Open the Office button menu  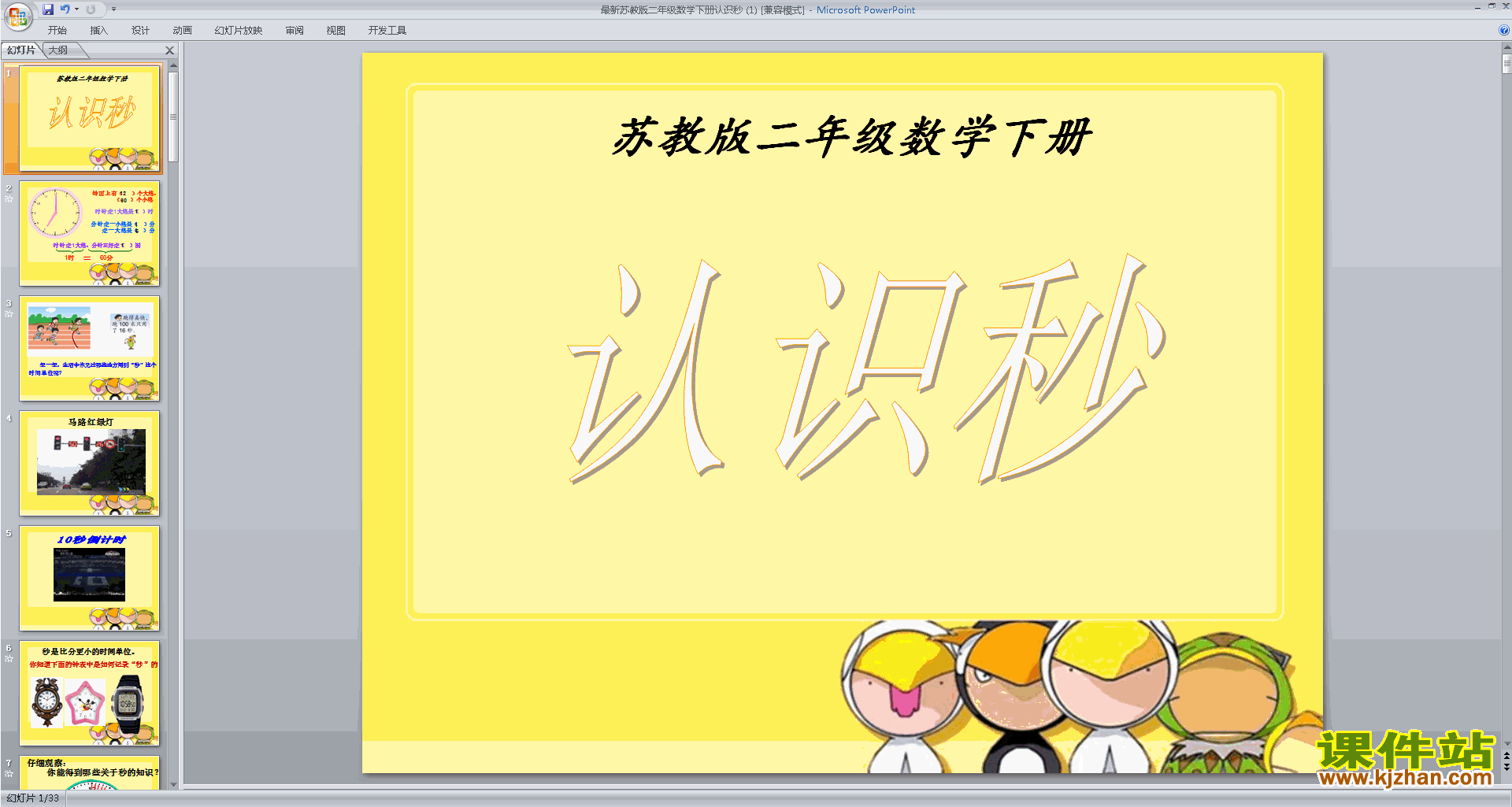pyautogui.click(x=17, y=16)
